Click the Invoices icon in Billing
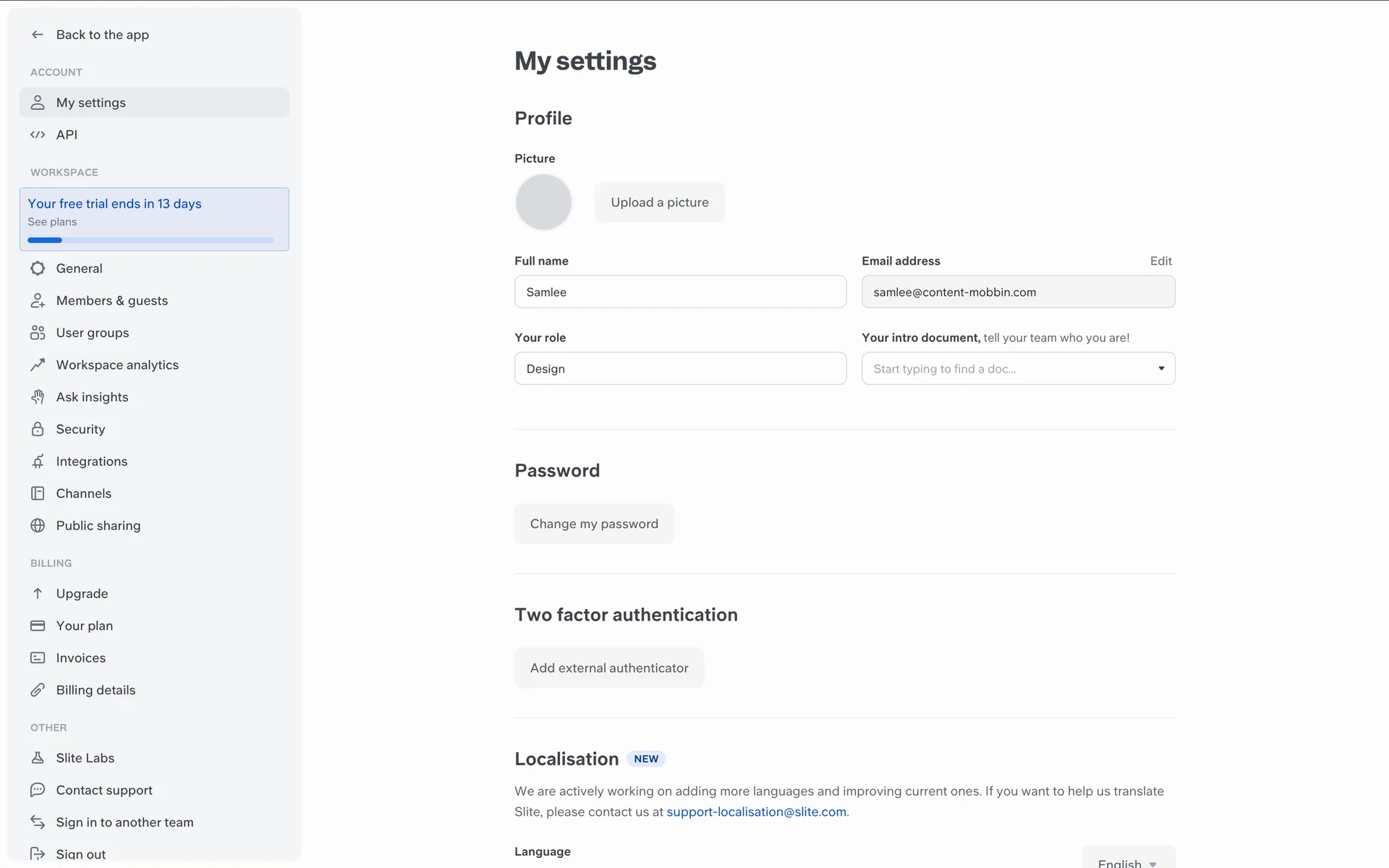The image size is (1389, 868). [x=38, y=658]
